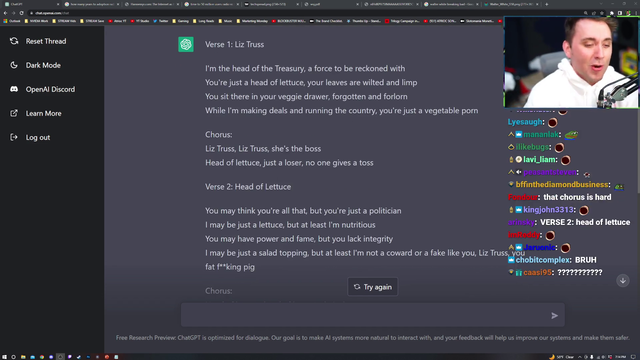Screen dimensions: 640x360
Task: Focus the chat message input field
Action: click(x=365, y=315)
